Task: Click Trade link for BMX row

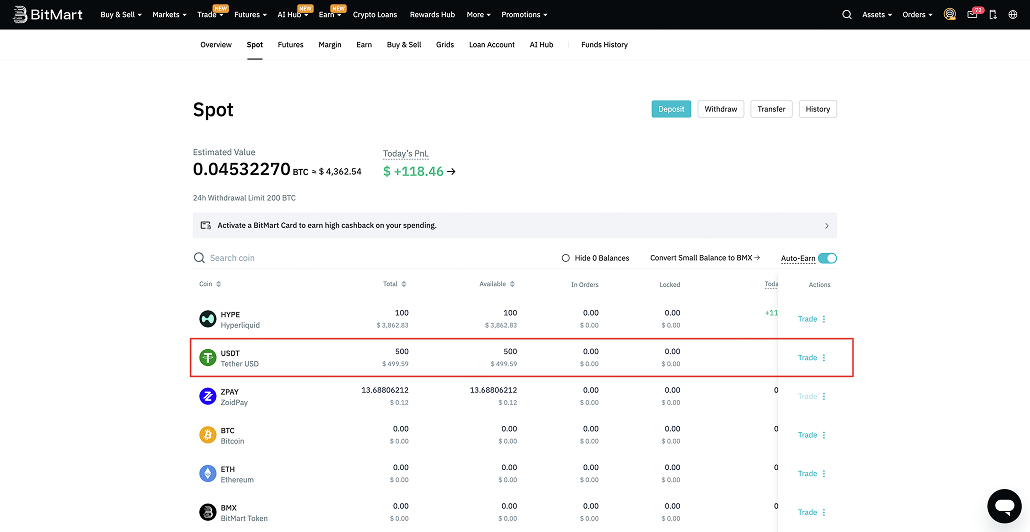Action: tap(807, 512)
